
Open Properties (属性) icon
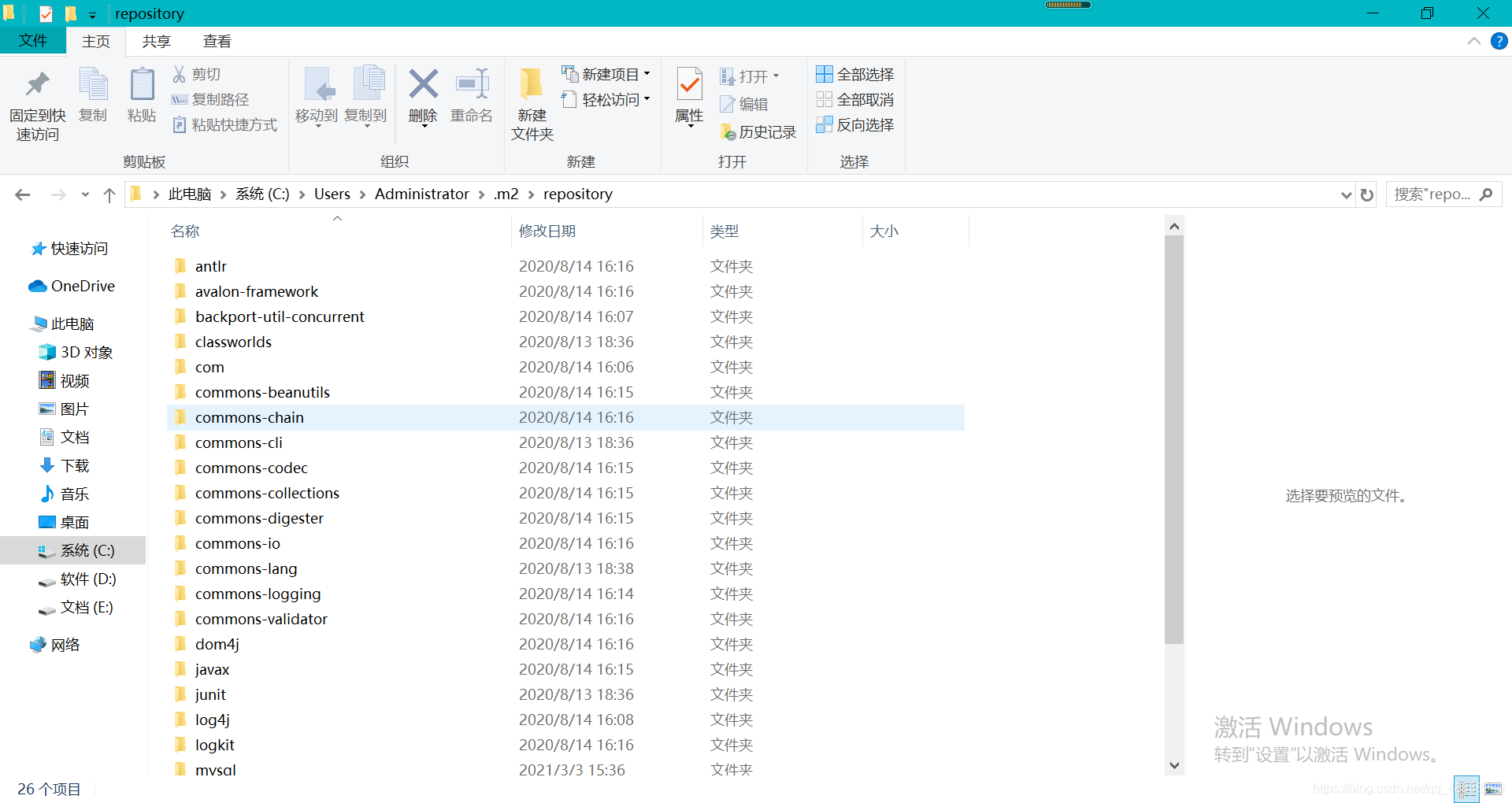point(689,84)
